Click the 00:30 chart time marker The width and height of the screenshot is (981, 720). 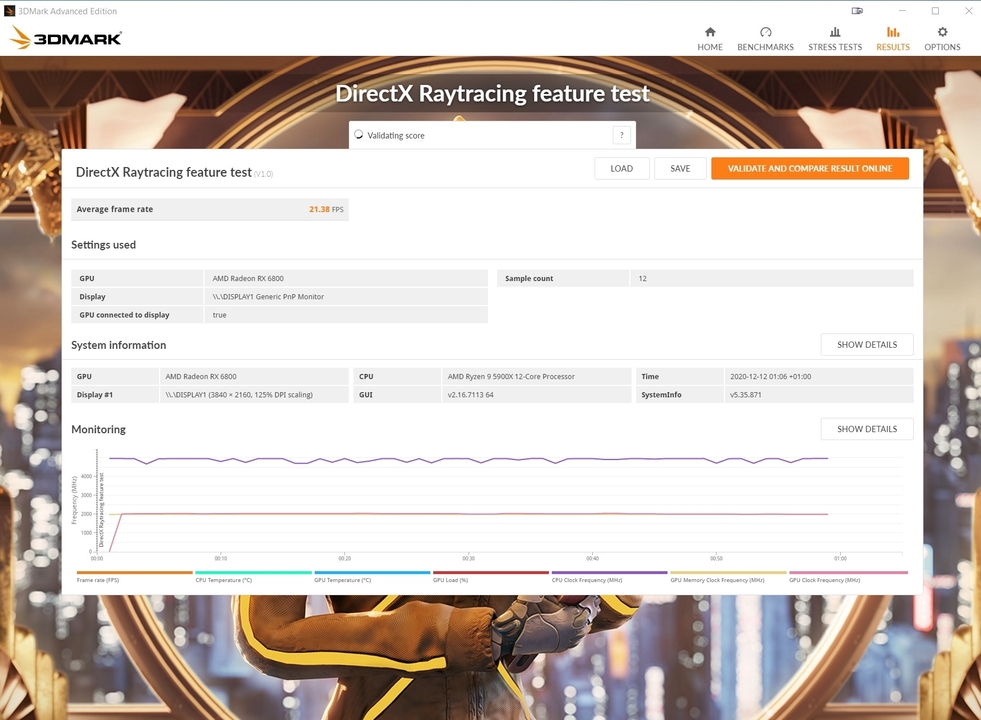[x=469, y=558]
